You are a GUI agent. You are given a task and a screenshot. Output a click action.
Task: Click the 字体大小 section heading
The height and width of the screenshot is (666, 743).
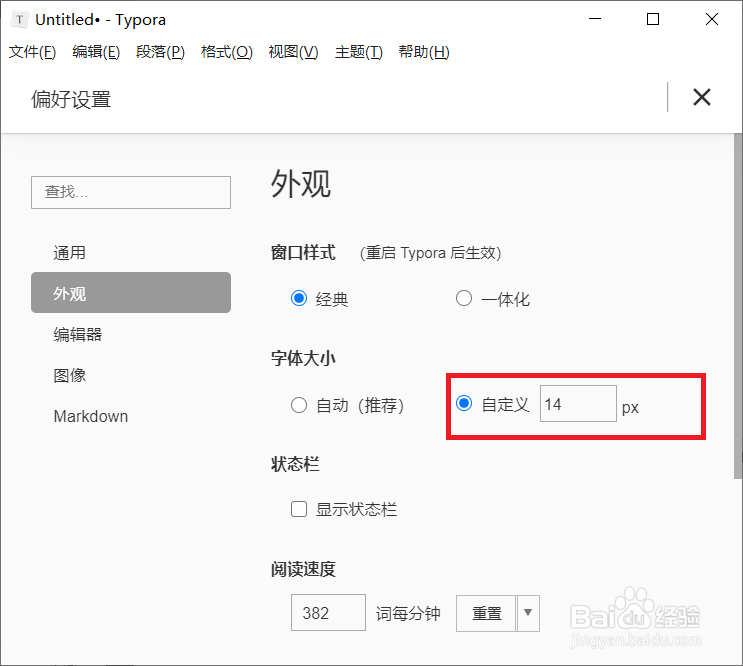303,358
